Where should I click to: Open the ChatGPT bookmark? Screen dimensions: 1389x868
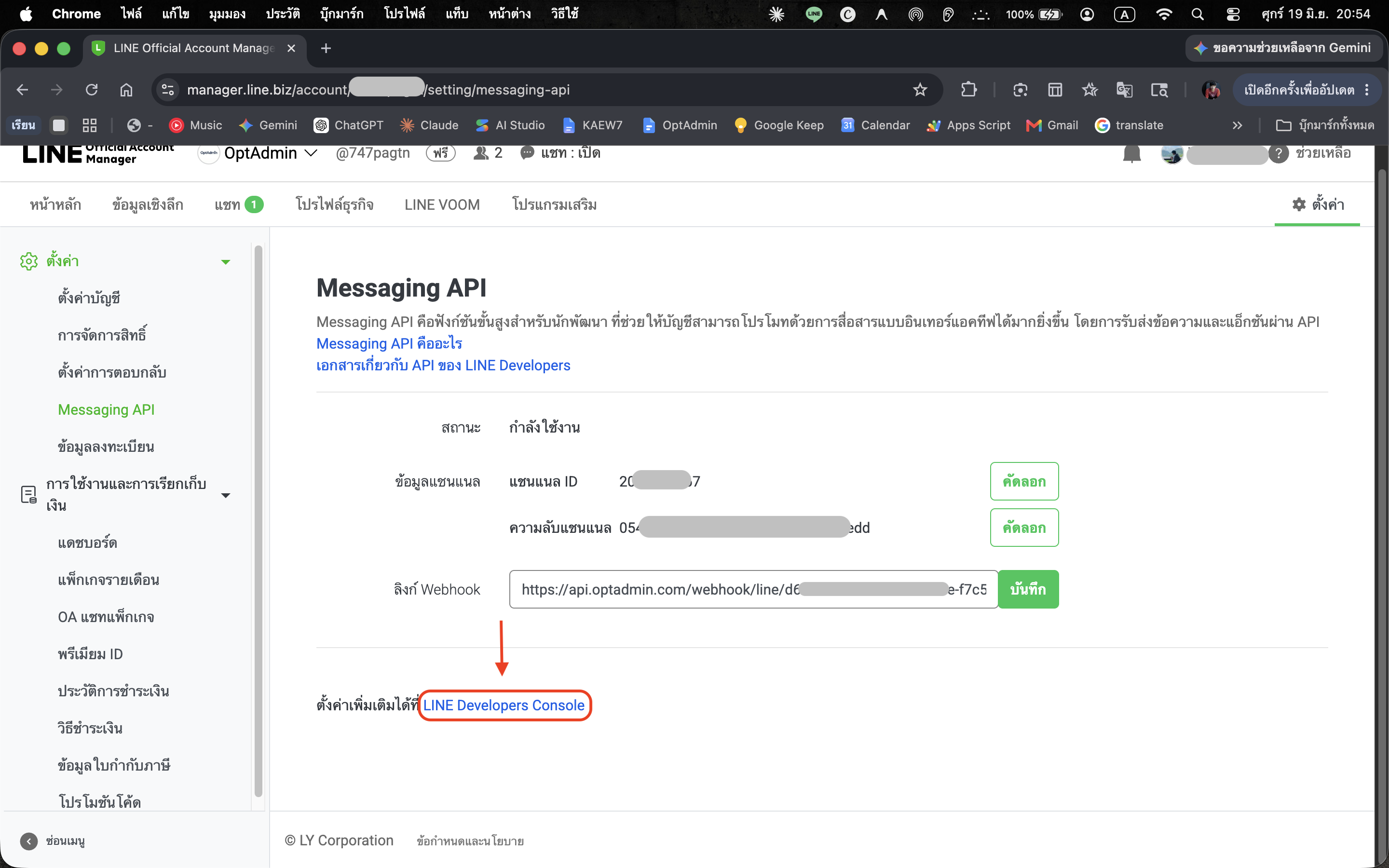click(x=348, y=125)
